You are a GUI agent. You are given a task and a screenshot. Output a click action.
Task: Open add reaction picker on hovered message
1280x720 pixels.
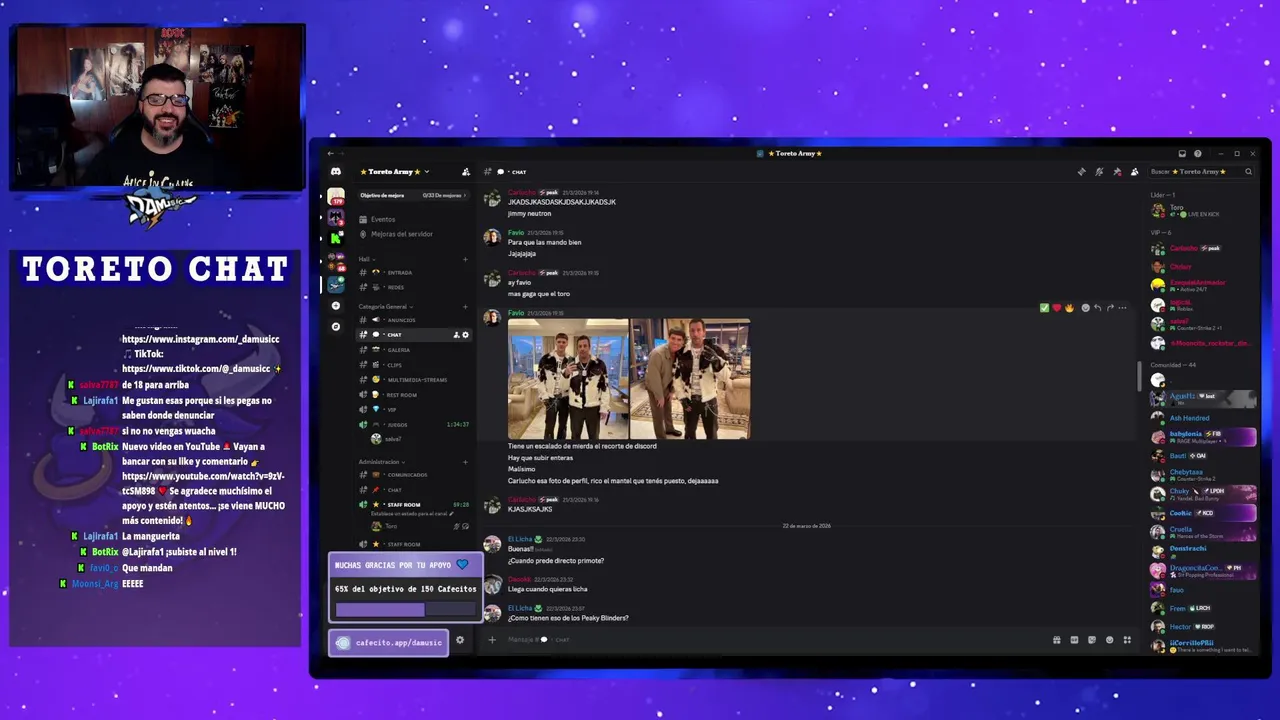[x=1085, y=308]
